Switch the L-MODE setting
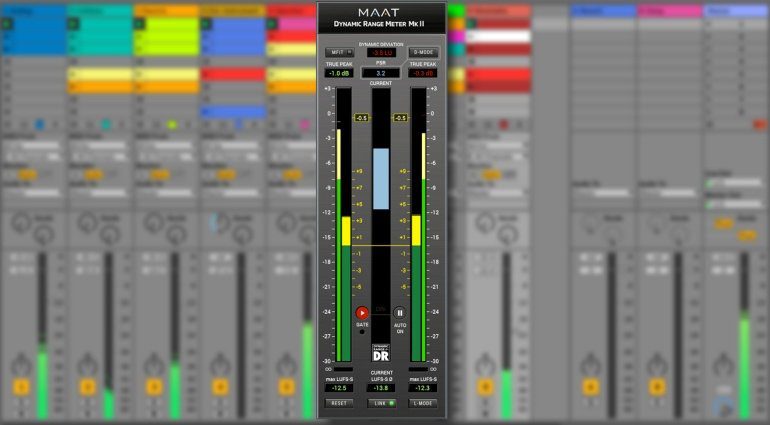The width and height of the screenshot is (770, 425). coord(423,403)
